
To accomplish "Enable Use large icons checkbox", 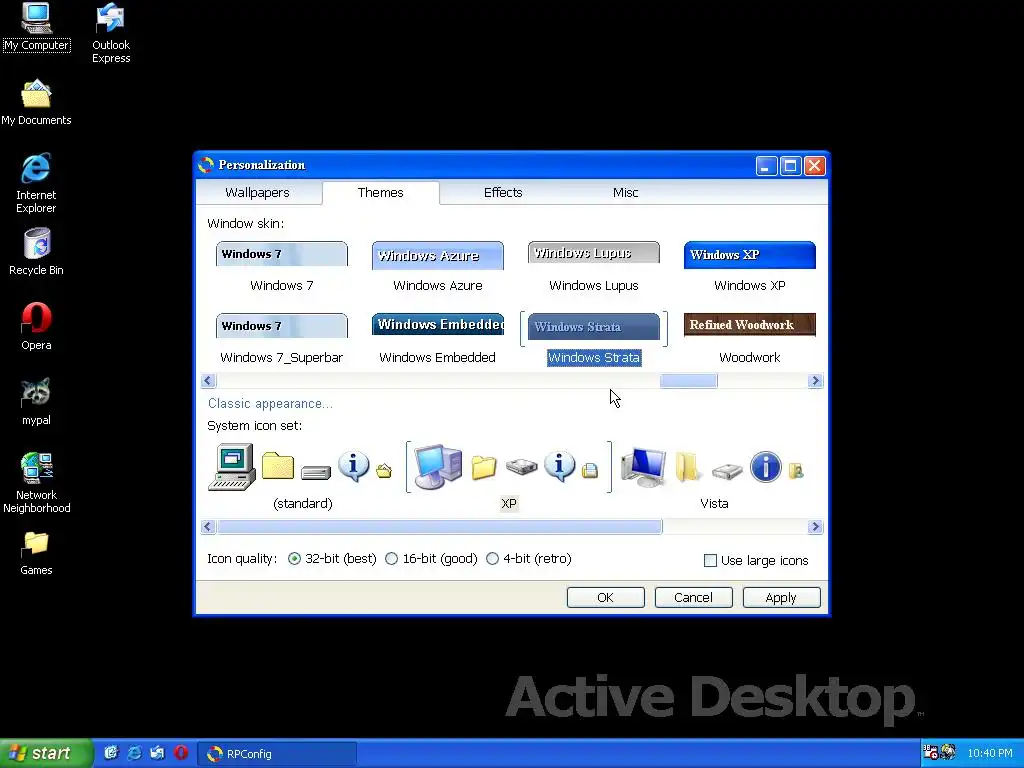I will 756,560.
